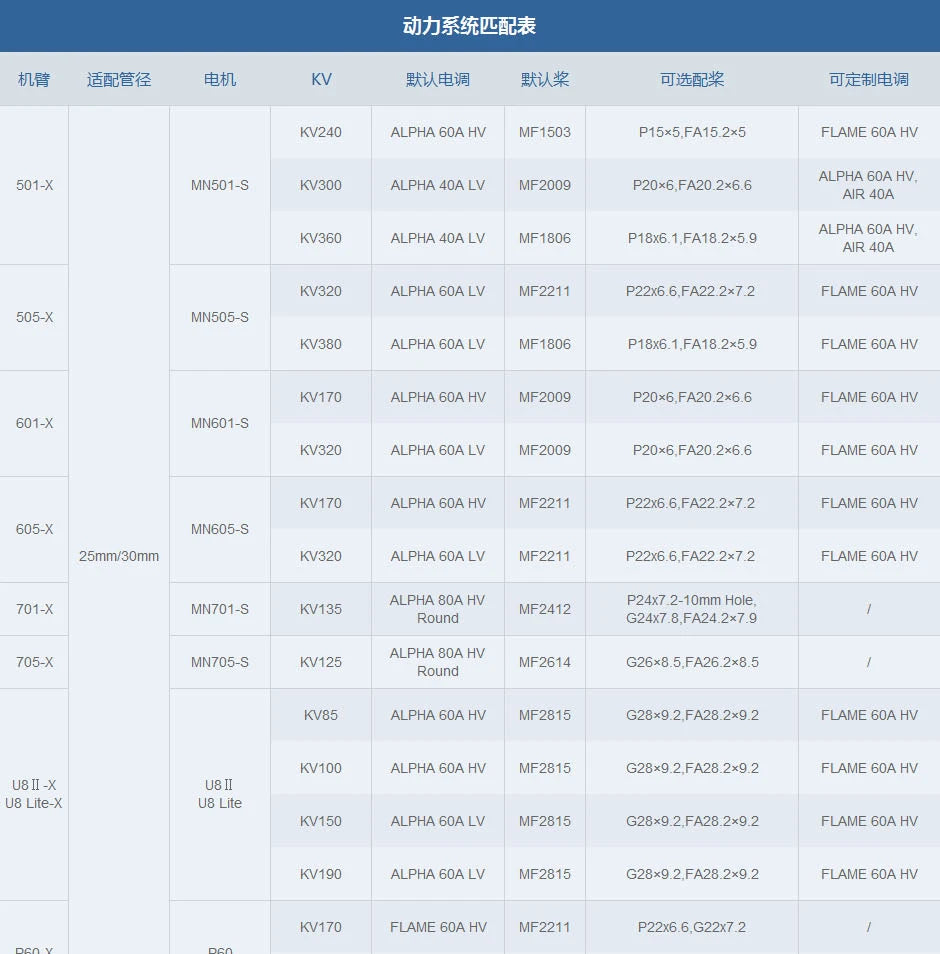The width and height of the screenshot is (940, 954).
Task: Click the KV135 cell in 701-X row
Action: pos(321,609)
